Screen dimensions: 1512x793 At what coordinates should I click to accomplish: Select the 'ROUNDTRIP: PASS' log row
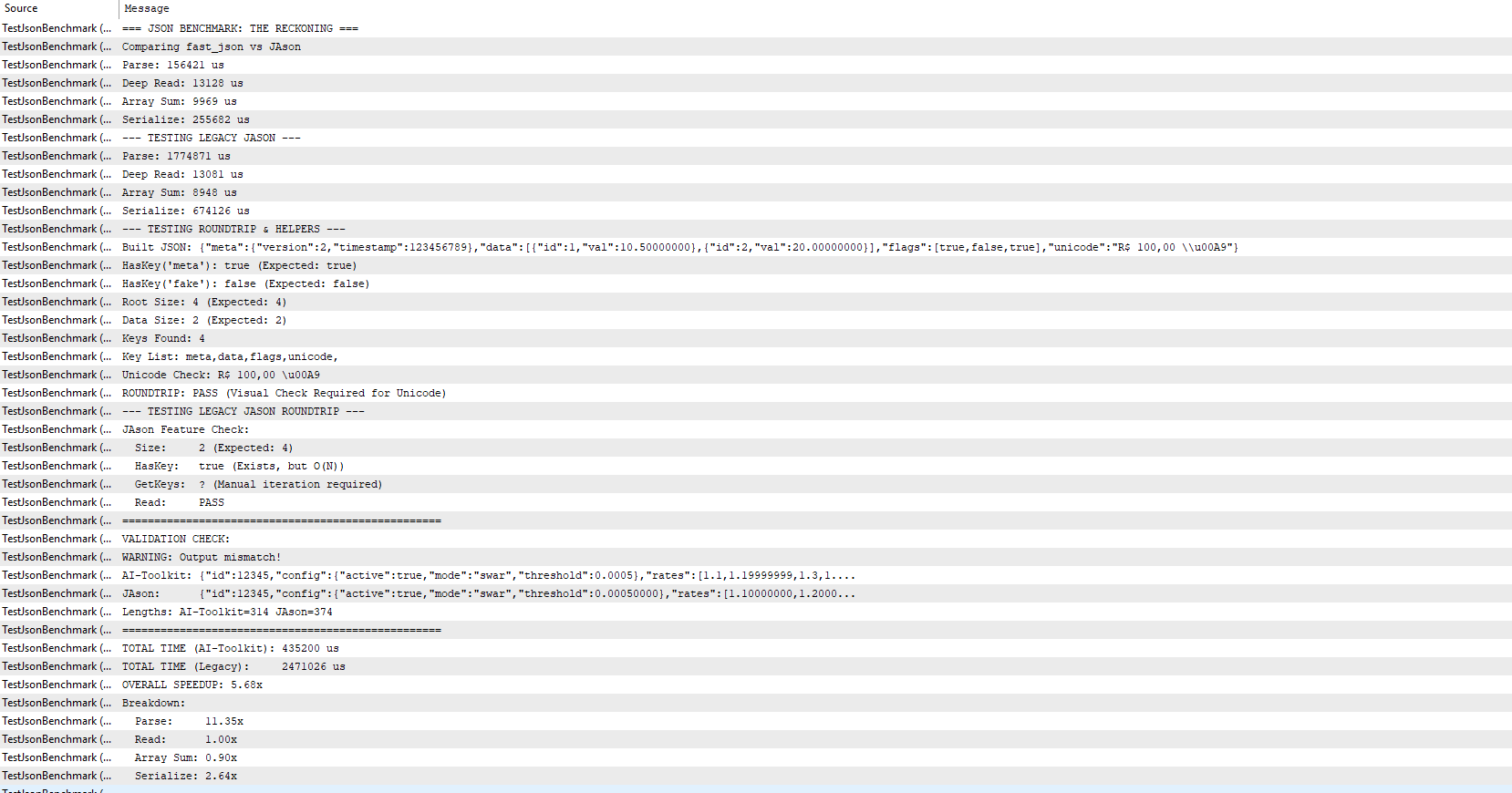(x=756, y=393)
